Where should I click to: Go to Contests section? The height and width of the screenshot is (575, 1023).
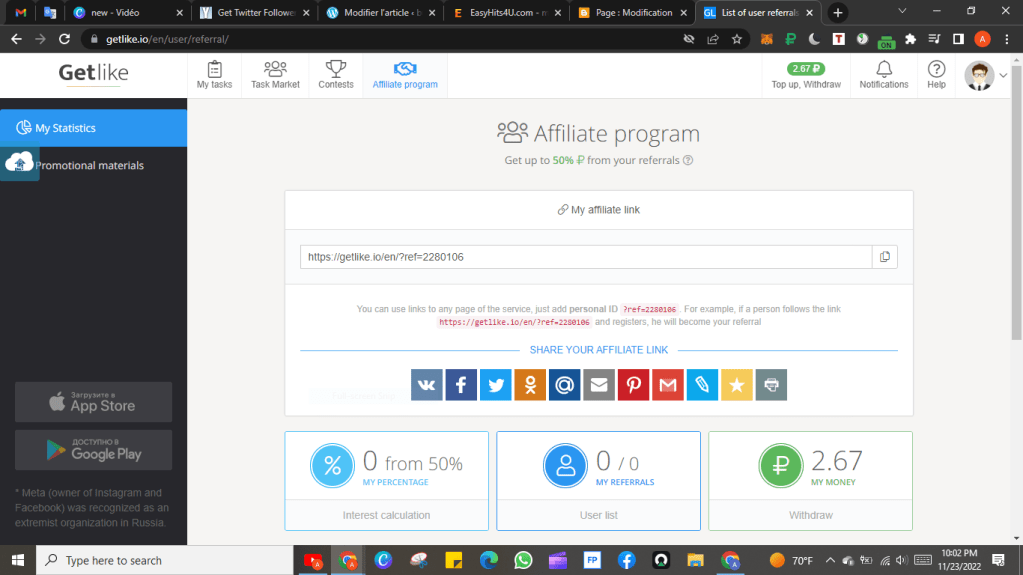click(x=336, y=75)
